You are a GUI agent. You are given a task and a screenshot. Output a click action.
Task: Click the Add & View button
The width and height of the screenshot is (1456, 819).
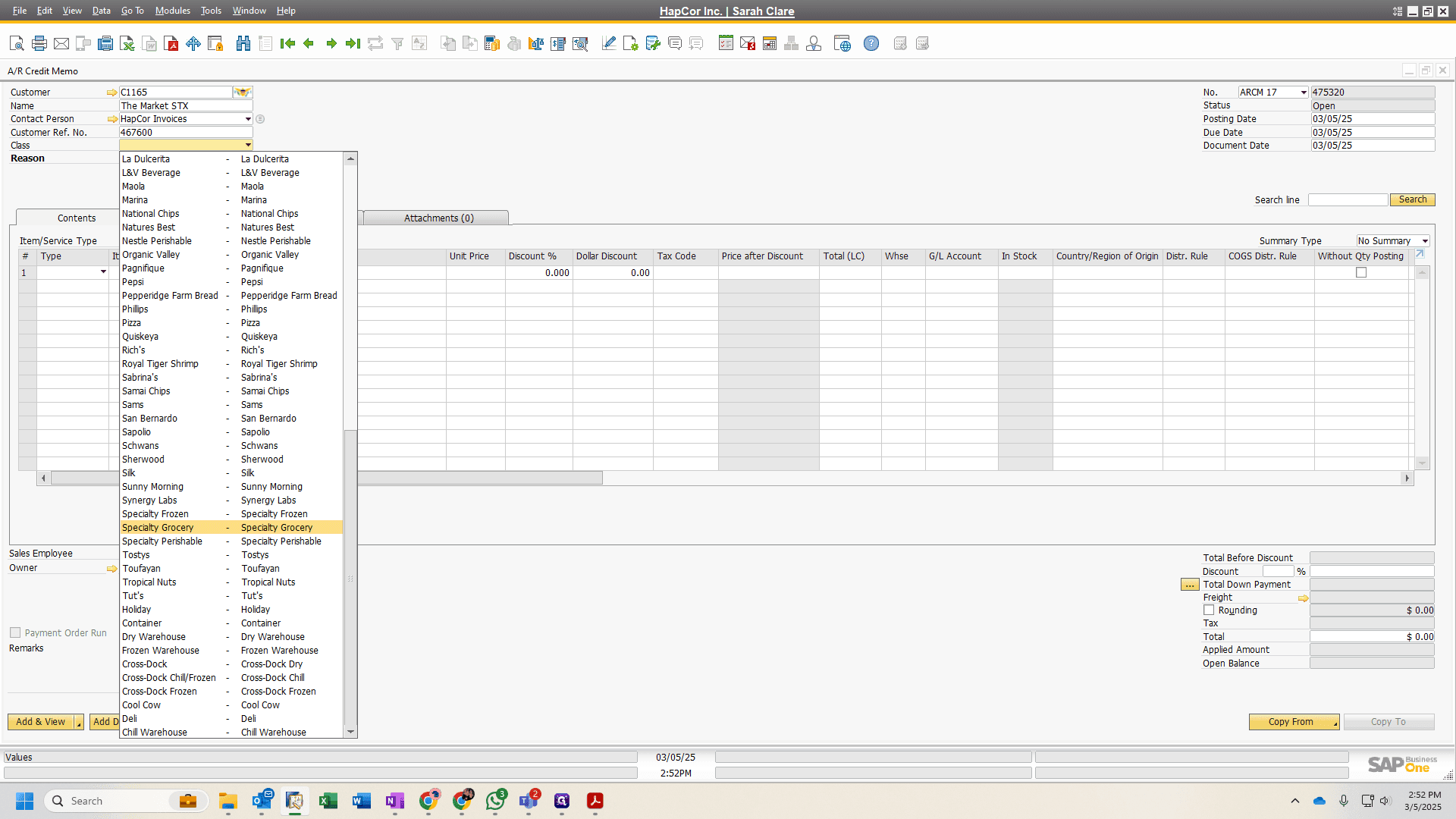41,722
